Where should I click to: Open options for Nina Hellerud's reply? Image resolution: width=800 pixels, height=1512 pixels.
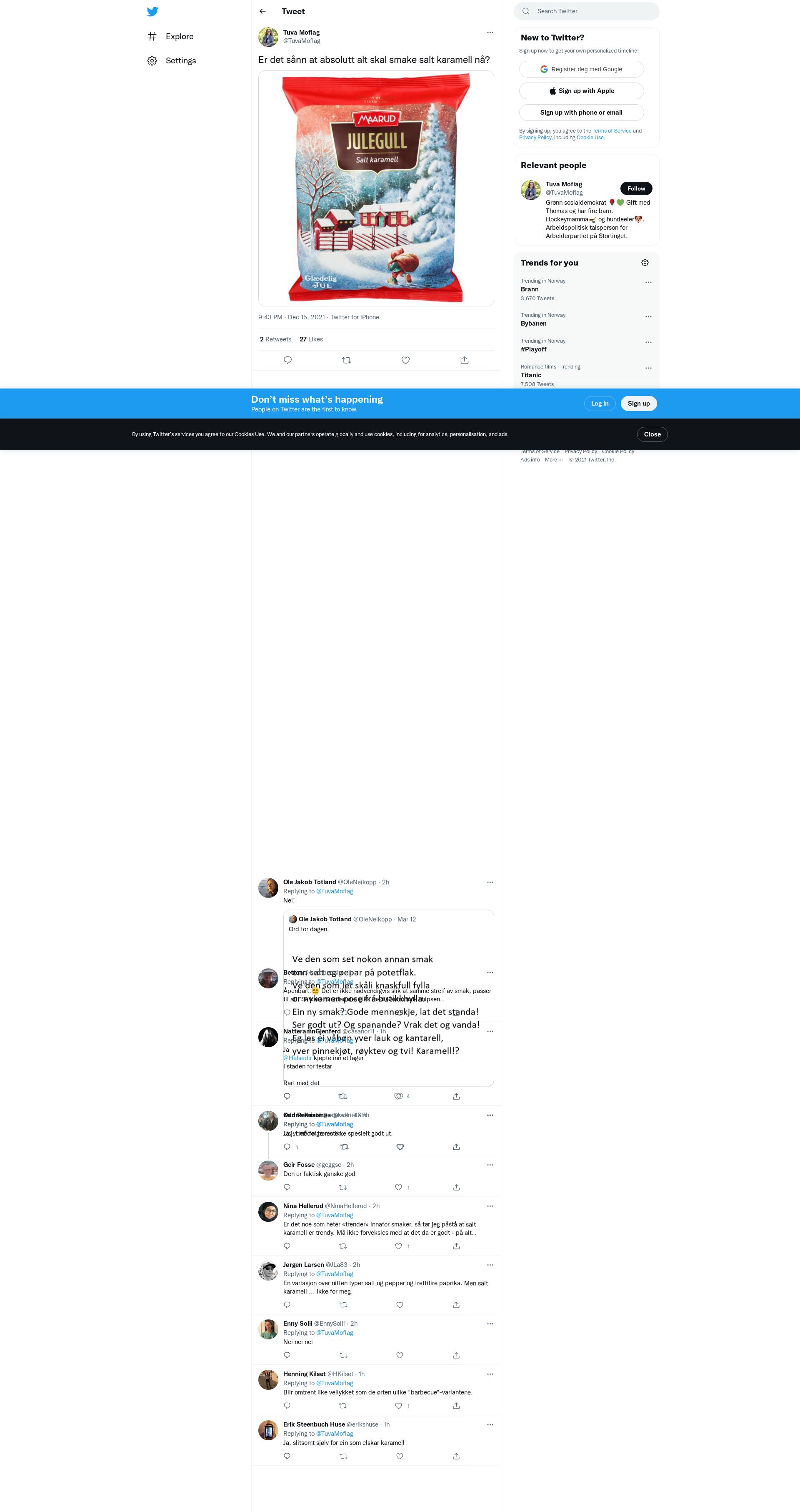coord(490,1206)
